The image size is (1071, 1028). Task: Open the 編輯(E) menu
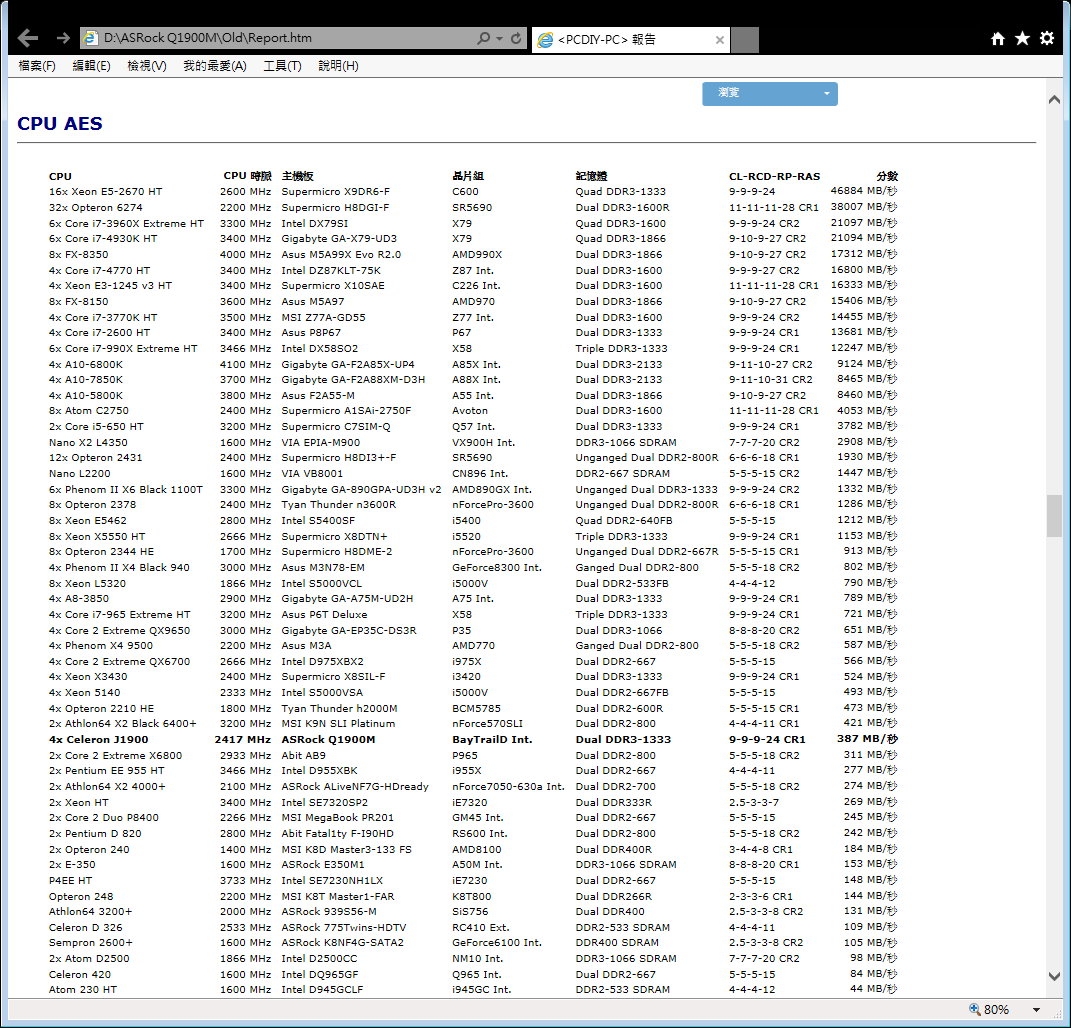(92, 66)
